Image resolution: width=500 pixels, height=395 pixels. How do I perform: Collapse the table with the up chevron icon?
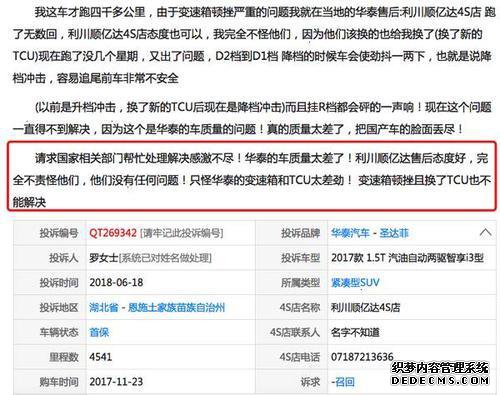tap(485, 232)
